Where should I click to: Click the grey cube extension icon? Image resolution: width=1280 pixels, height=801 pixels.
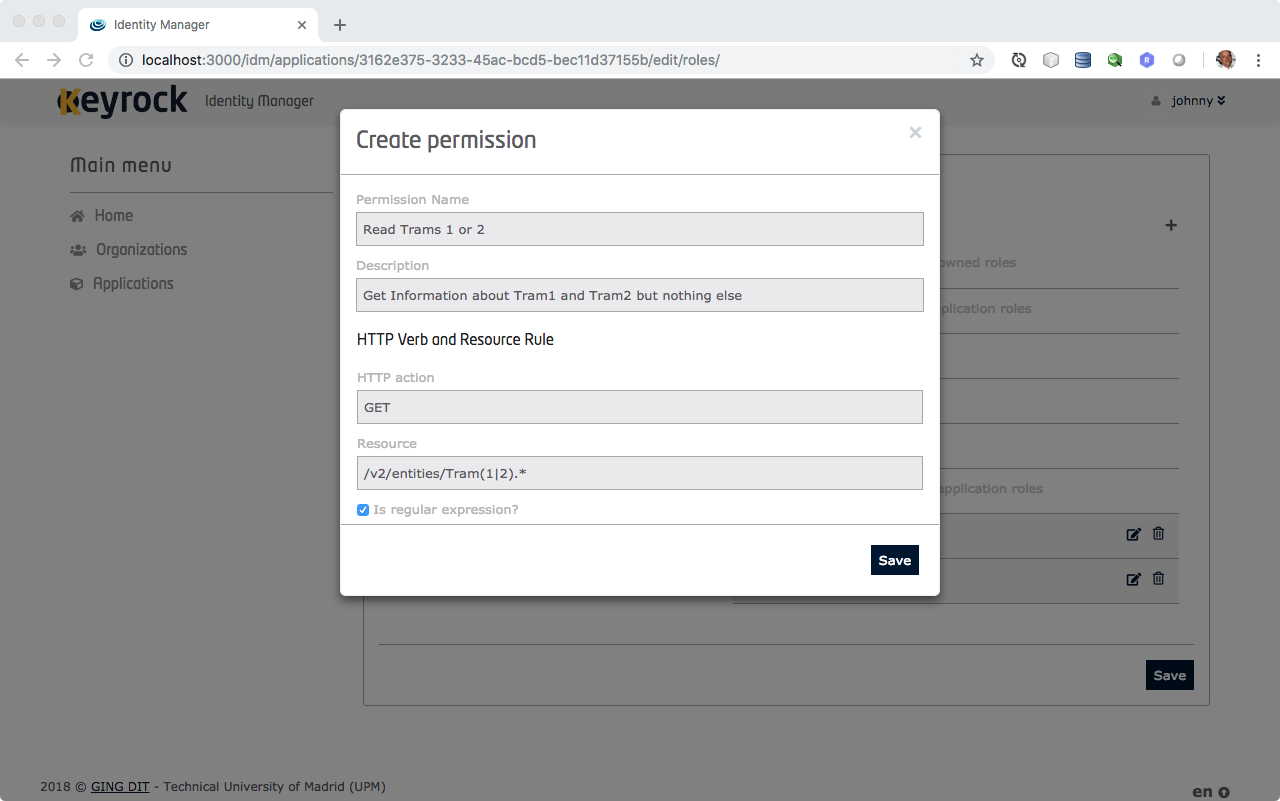[1051, 60]
